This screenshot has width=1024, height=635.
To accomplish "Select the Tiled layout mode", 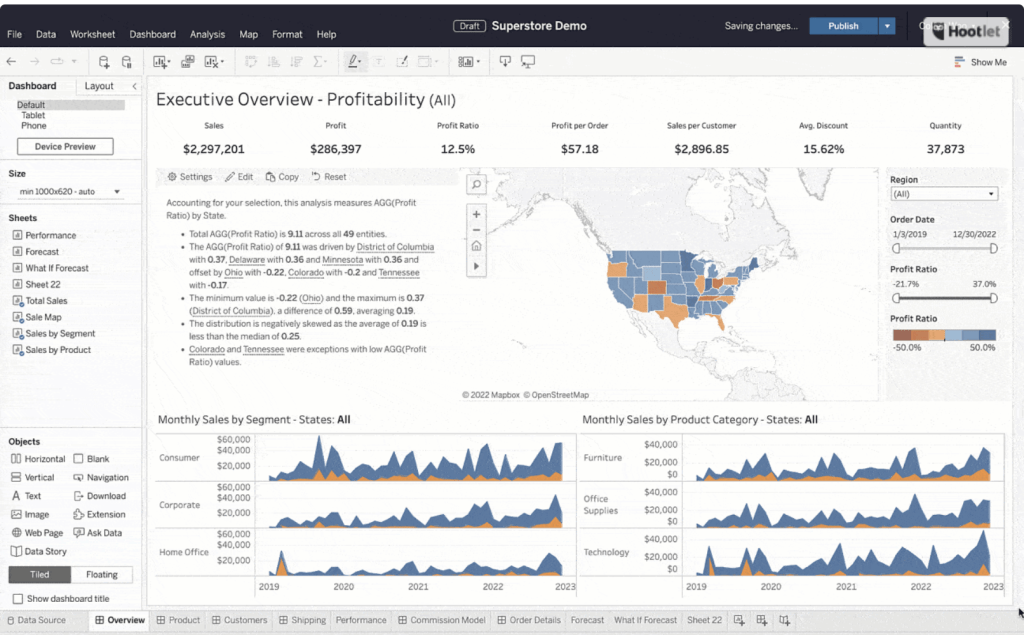I will [40, 575].
